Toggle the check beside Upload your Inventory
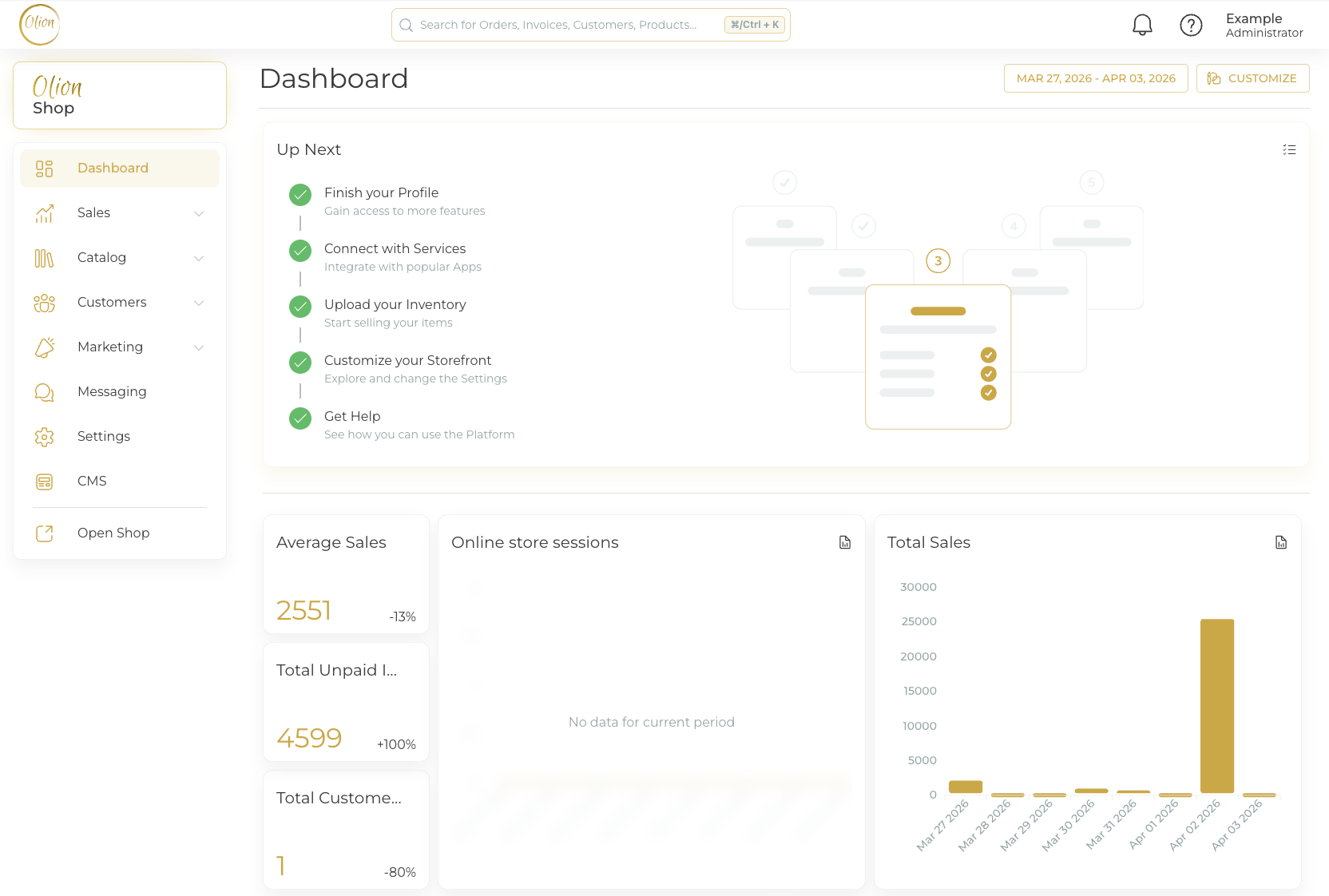Viewport: 1329px width, 896px height. click(300, 306)
